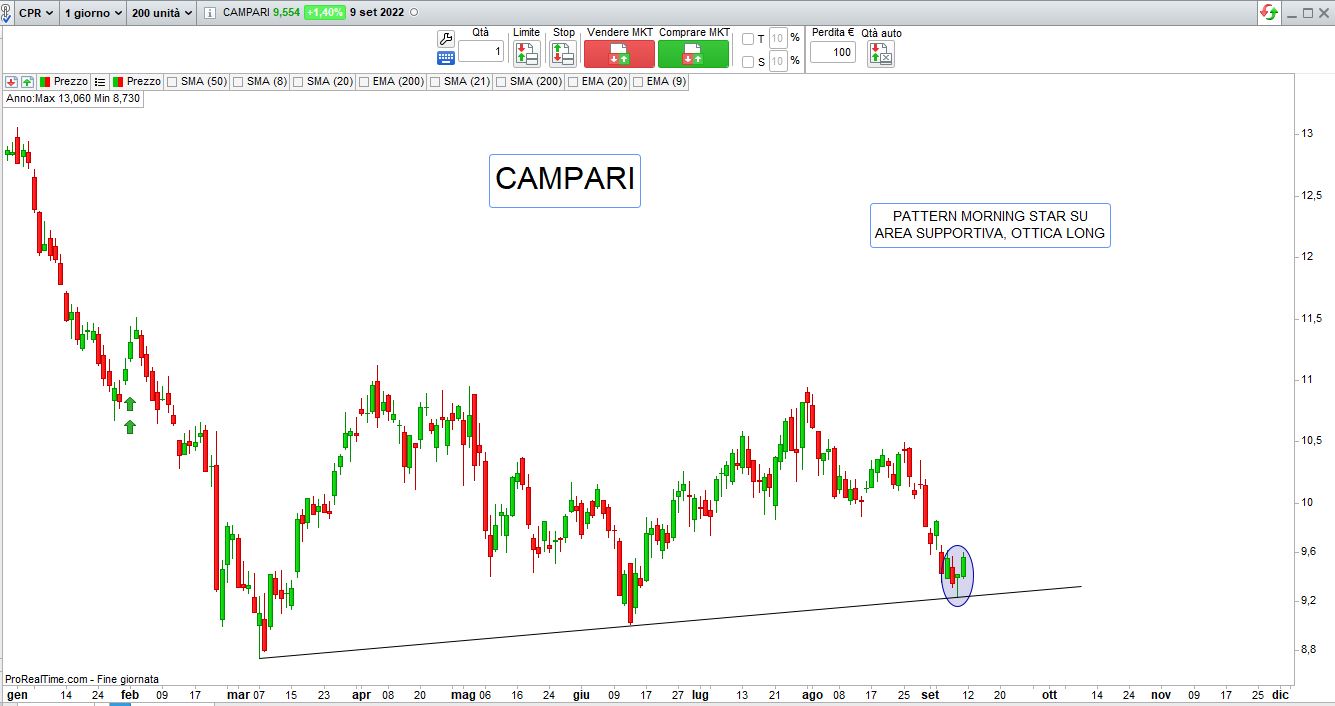Click the Qtà auto icon
Viewport: 1335px width, 706px height.
[x=881, y=54]
